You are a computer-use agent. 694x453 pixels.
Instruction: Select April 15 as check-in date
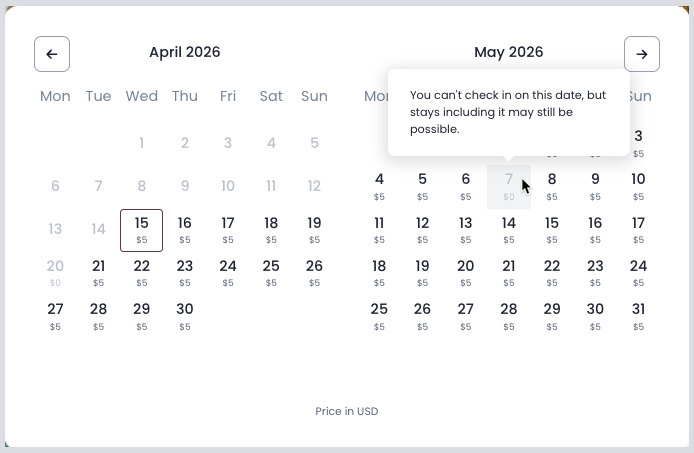tap(141, 229)
